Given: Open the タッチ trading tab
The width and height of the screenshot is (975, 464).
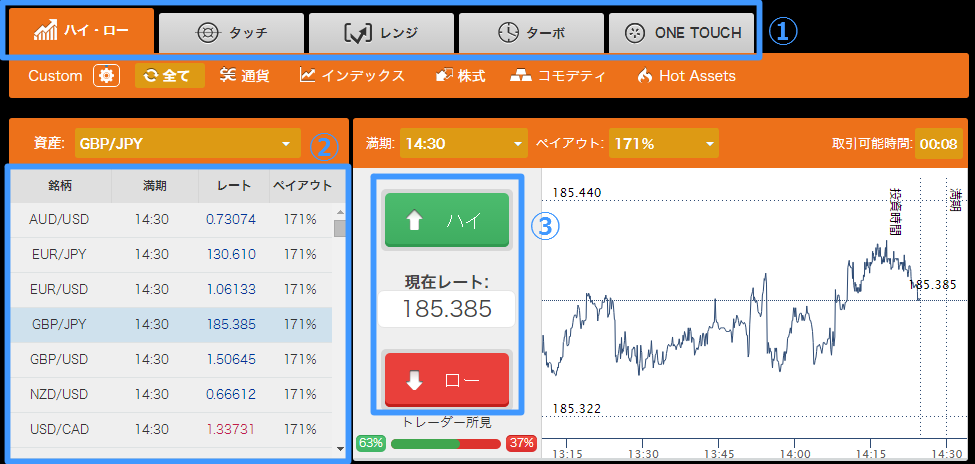Looking at the screenshot, I should (x=231, y=33).
